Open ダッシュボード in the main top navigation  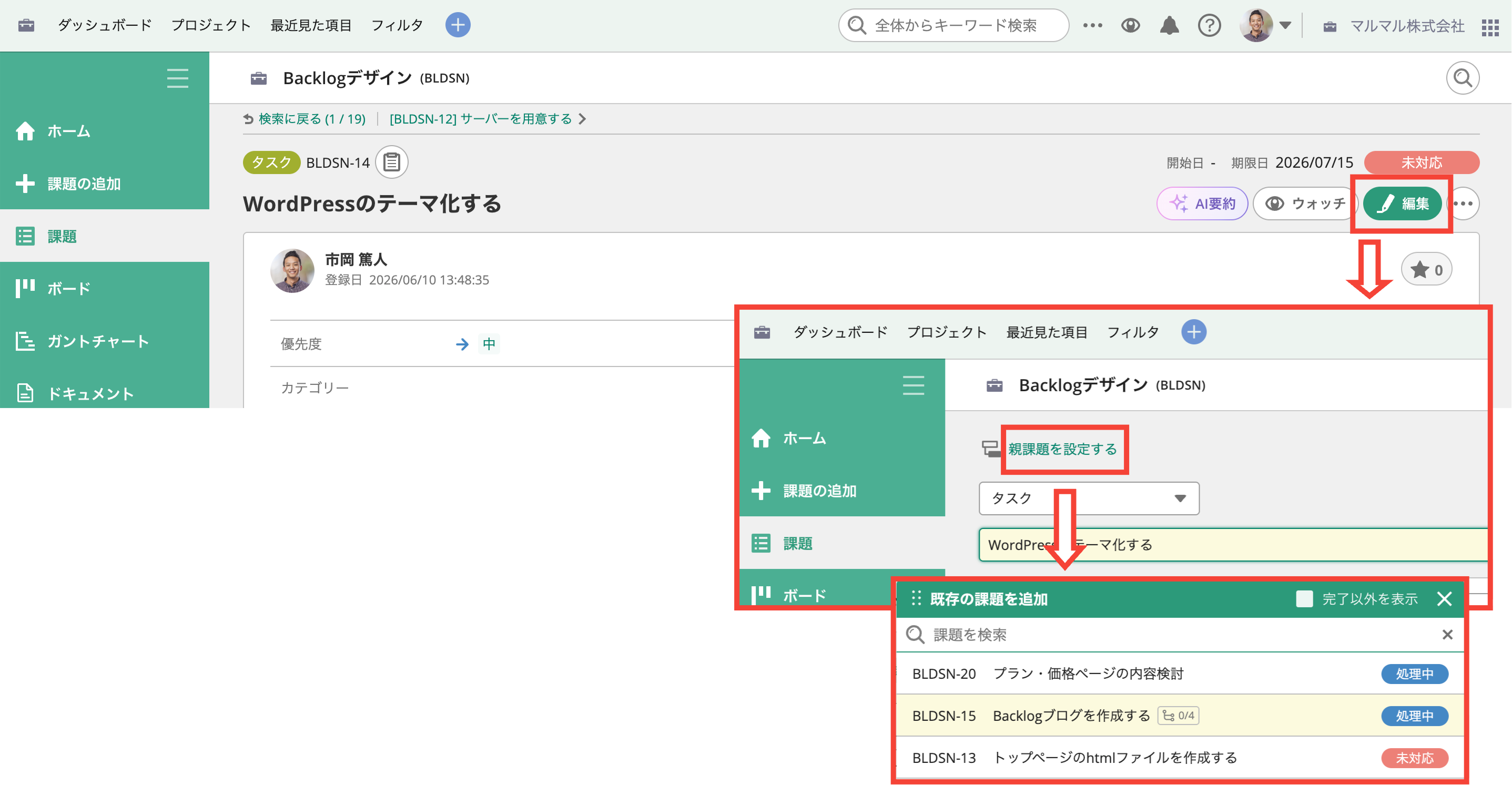[105, 25]
